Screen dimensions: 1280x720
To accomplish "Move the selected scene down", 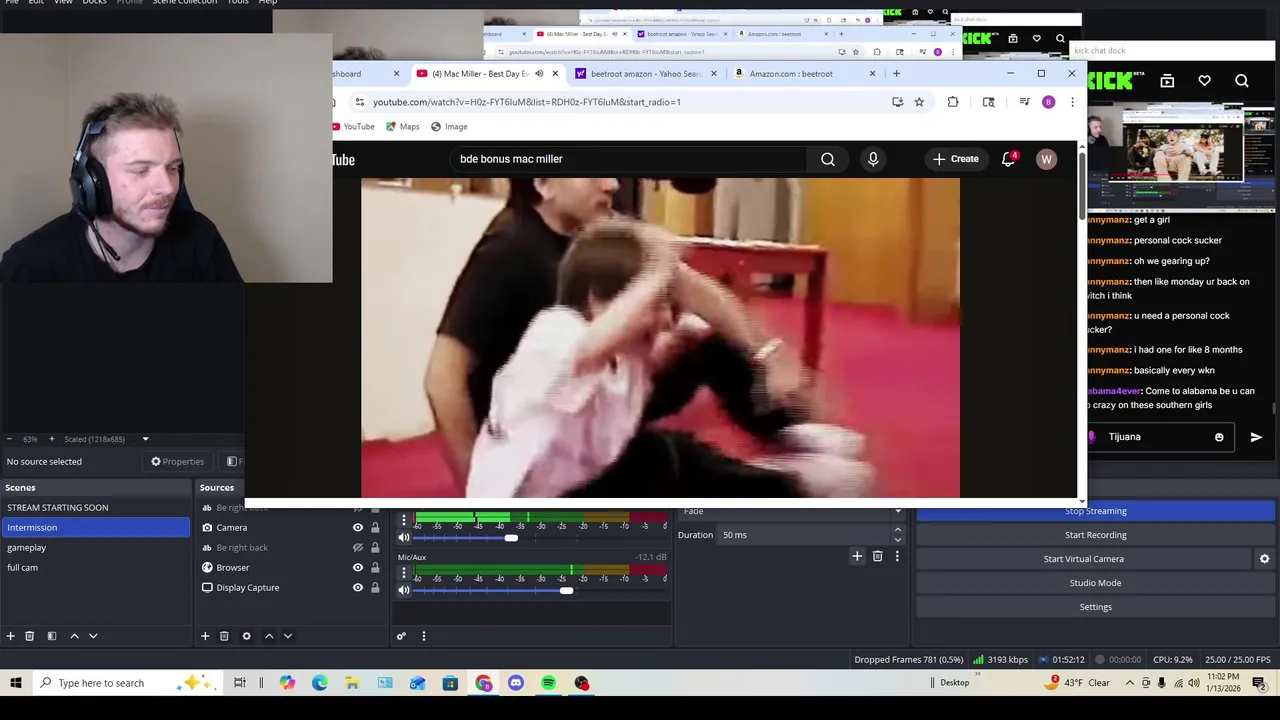I will pos(93,636).
